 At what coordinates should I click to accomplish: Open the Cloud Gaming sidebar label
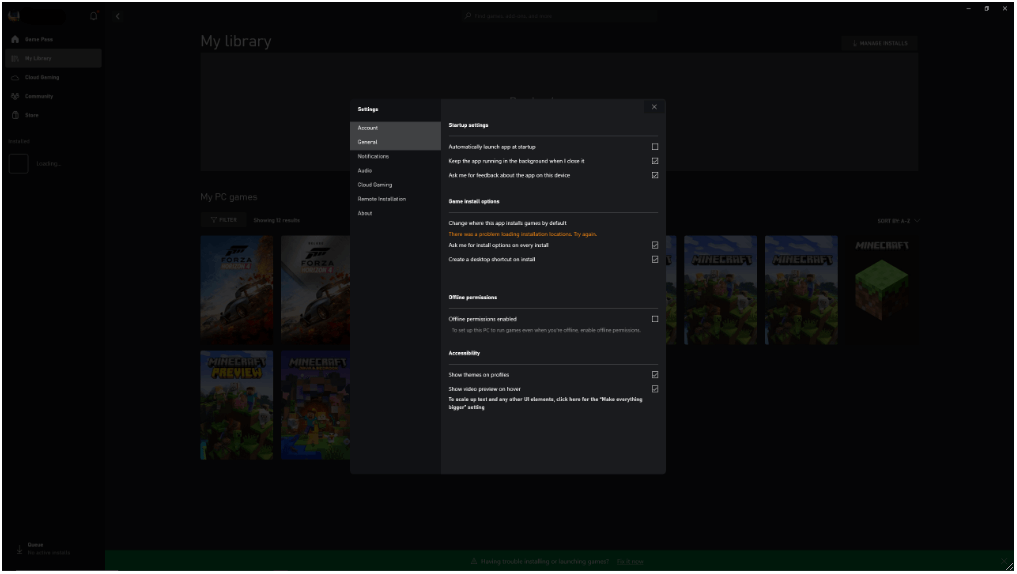click(42, 77)
